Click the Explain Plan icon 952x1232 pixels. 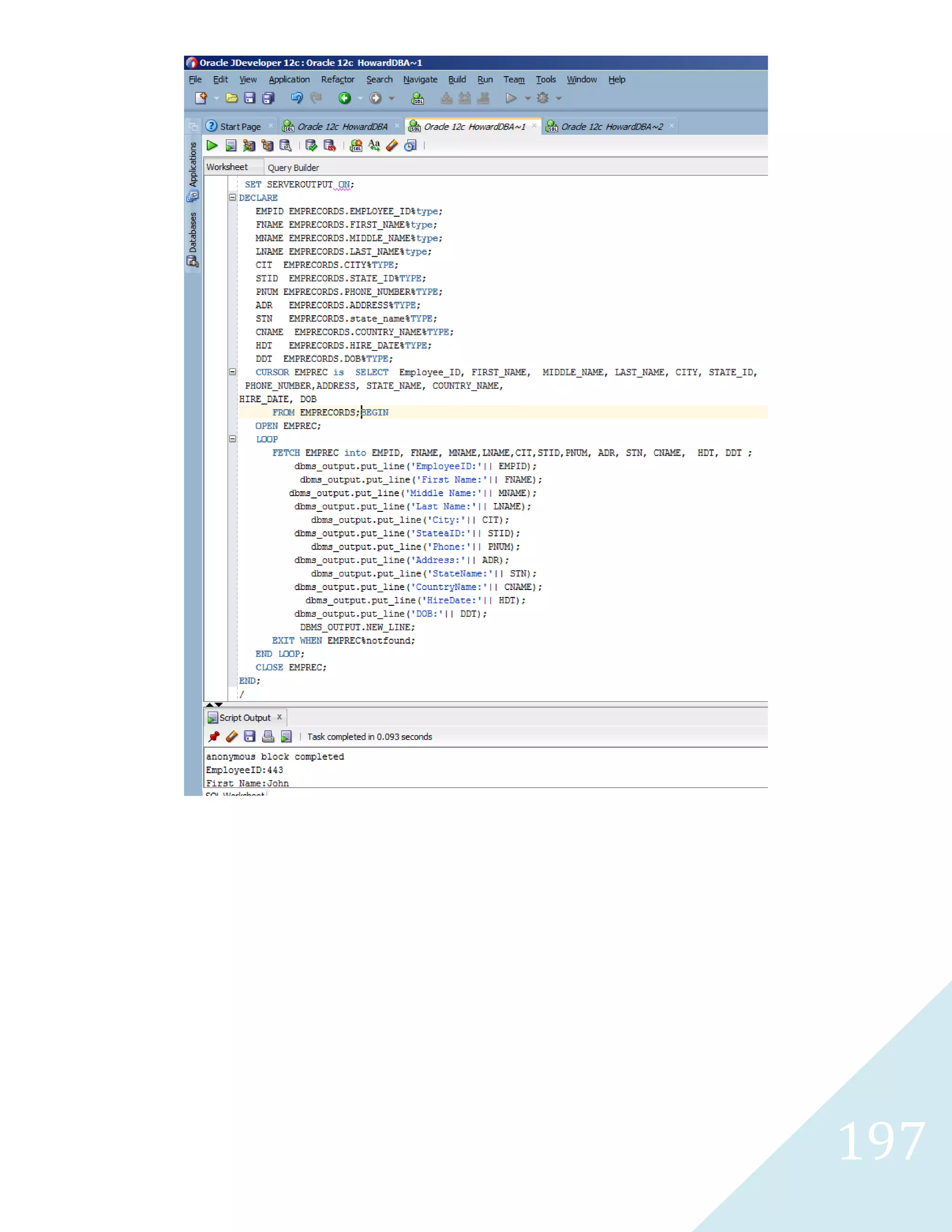click(x=267, y=146)
